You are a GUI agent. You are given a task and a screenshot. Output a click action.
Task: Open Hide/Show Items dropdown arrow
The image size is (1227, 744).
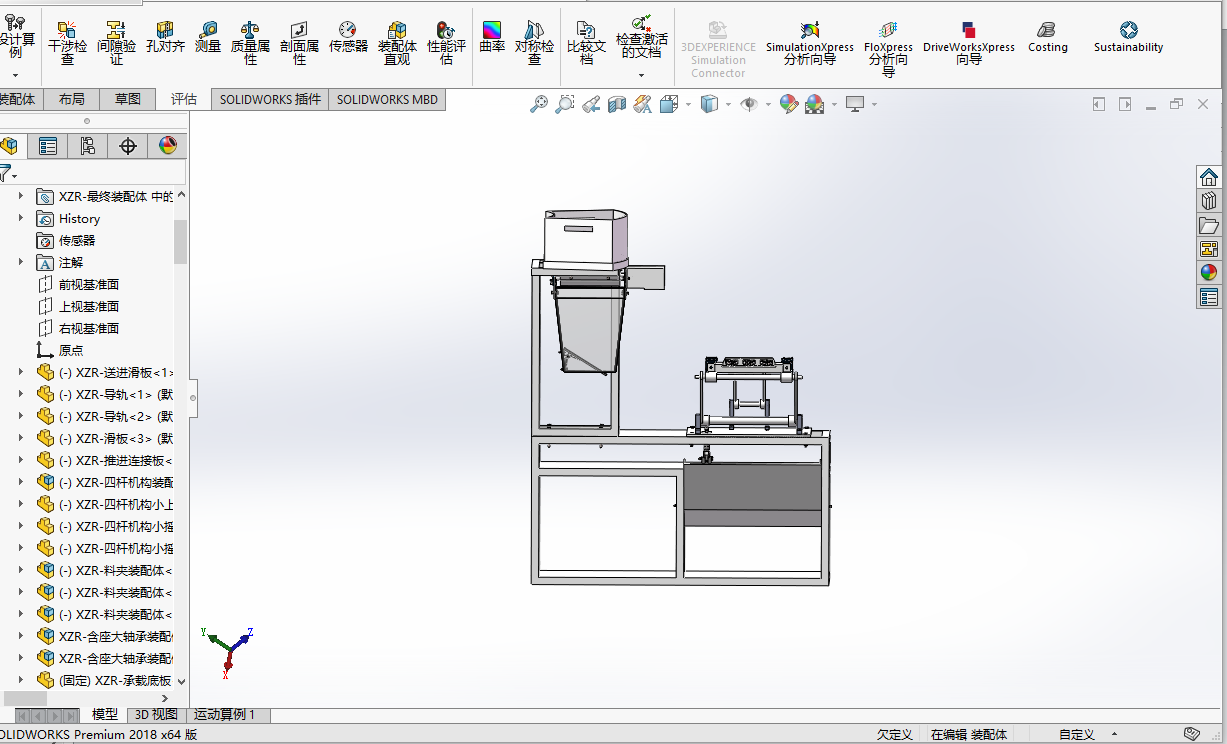click(768, 104)
